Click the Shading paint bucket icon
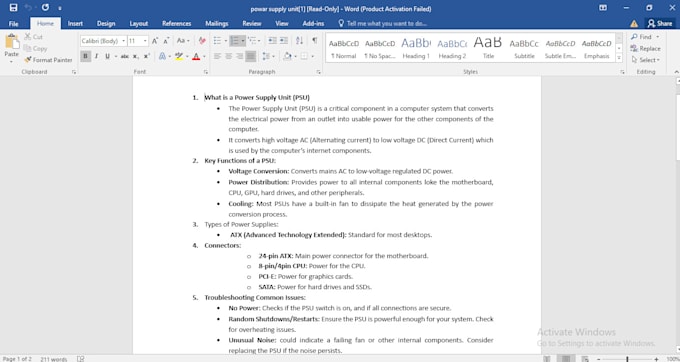The image size is (680, 362). coord(288,56)
